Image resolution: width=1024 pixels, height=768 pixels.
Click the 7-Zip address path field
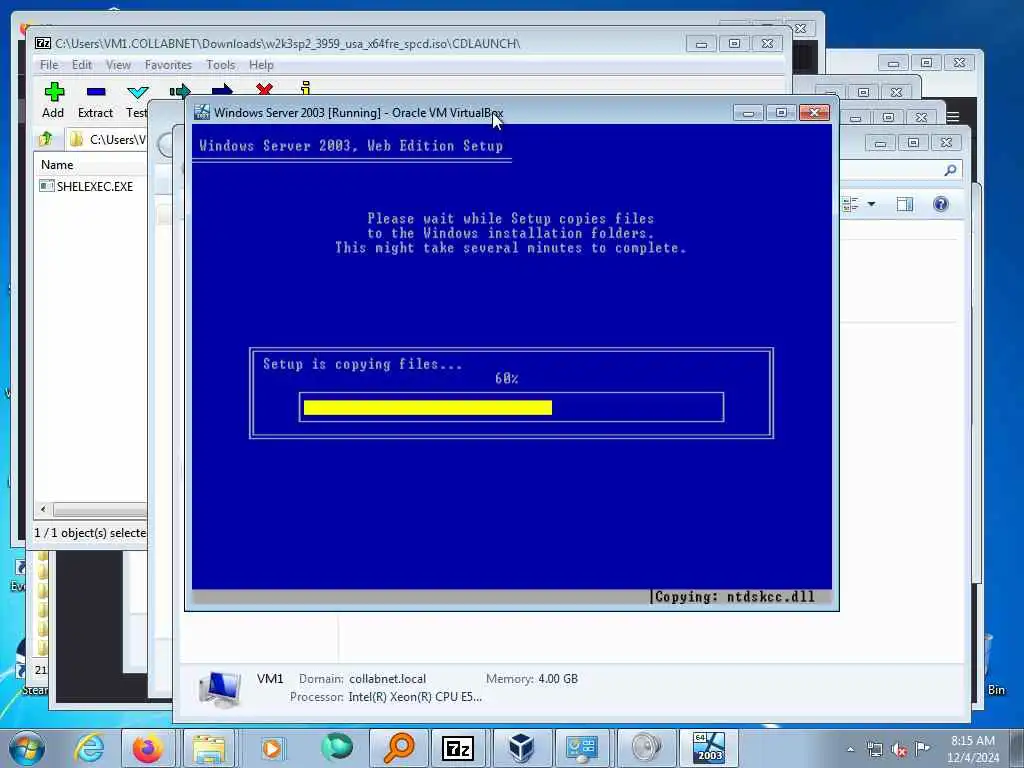tap(107, 139)
